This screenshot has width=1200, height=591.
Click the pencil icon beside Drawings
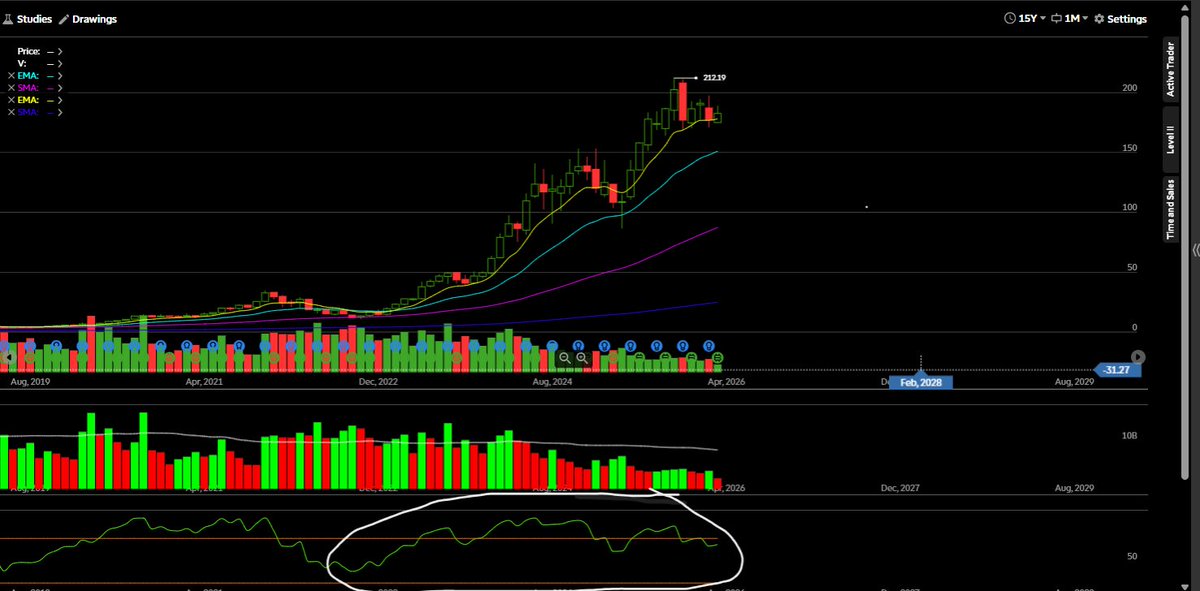pos(64,19)
